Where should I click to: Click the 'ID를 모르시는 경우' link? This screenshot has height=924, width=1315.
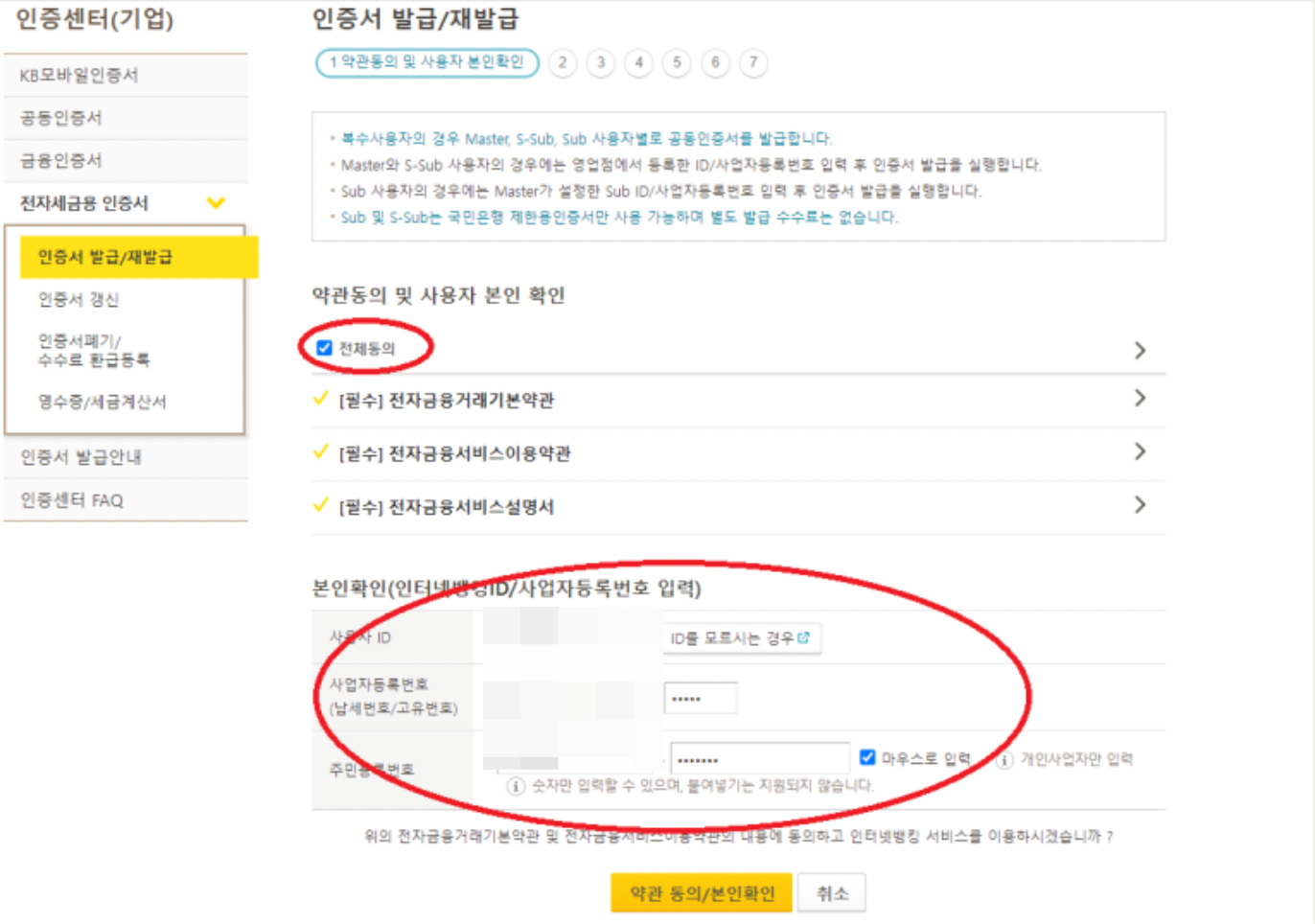(733, 638)
